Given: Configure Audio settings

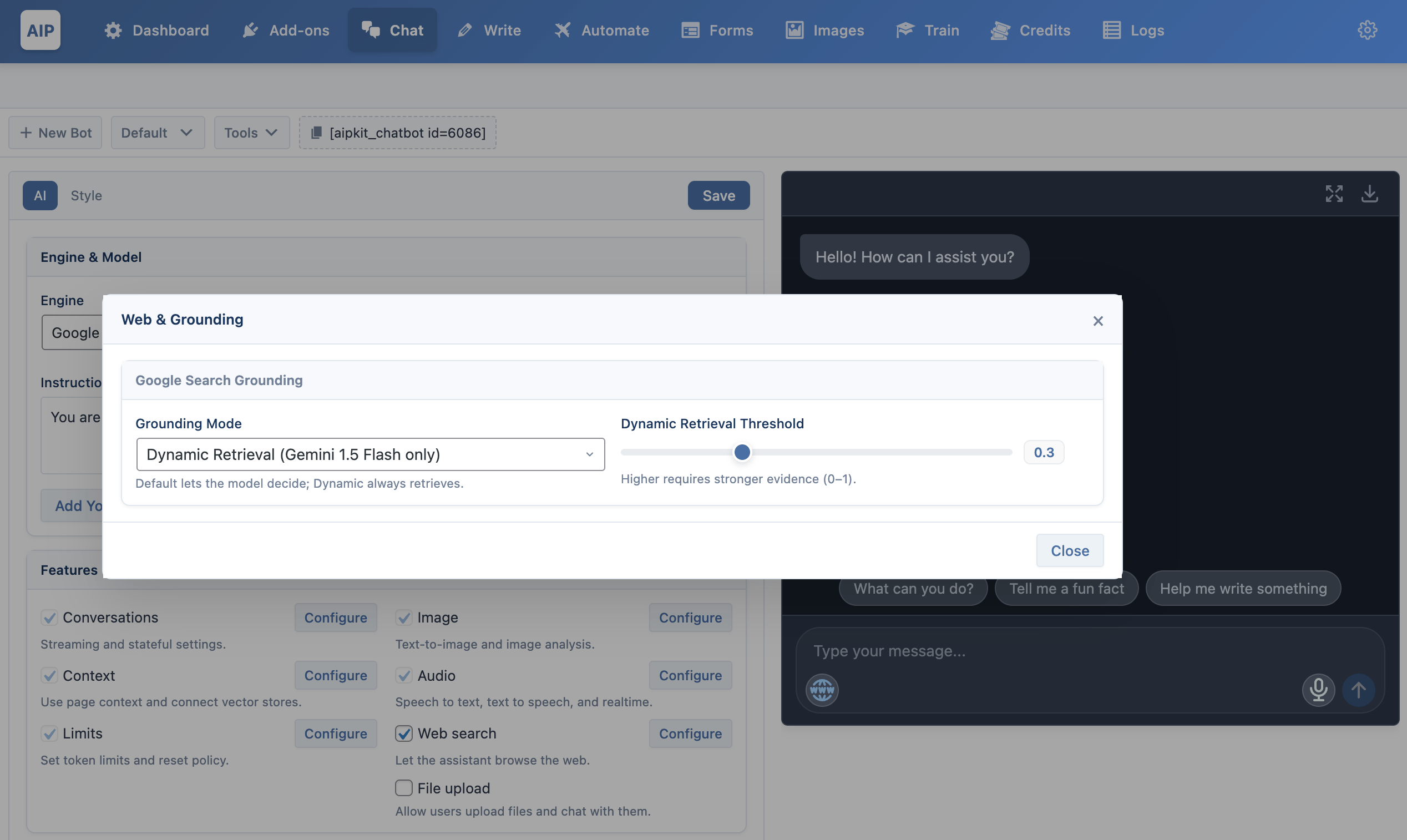Looking at the screenshot, I should 691,675.
